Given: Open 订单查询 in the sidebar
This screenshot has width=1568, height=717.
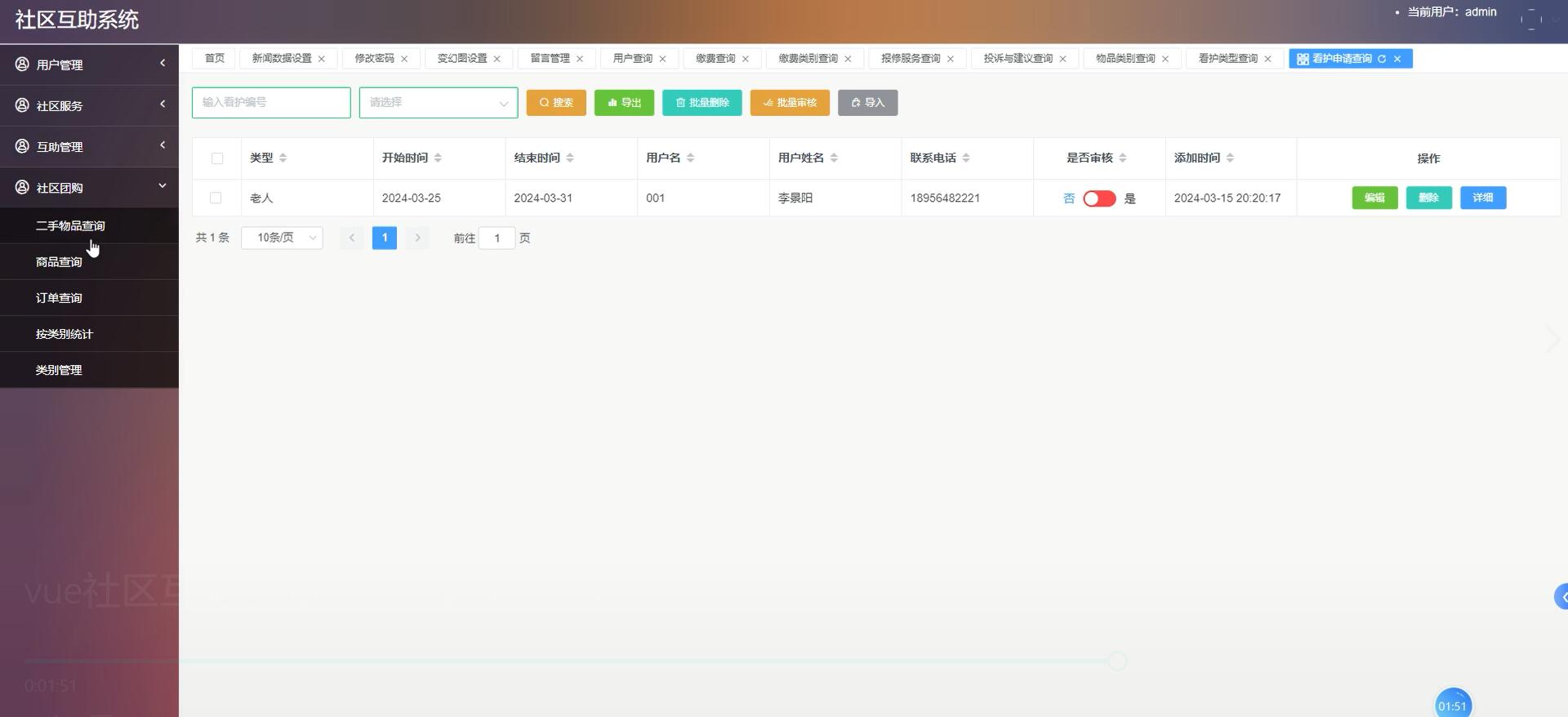Looking at the screenshot, I should pyautogui.click(x=89, y=297).
